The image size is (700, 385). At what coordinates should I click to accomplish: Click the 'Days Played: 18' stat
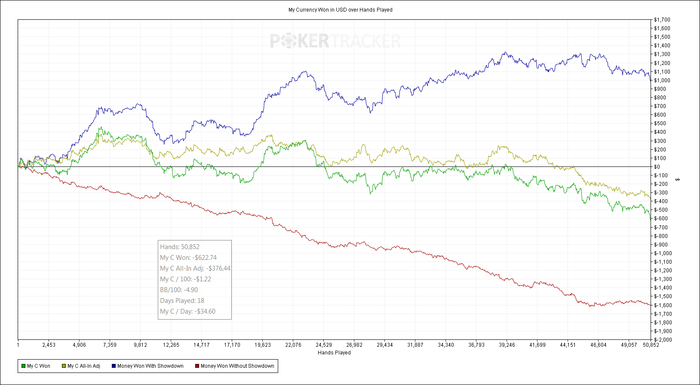(x=182, y=301)
